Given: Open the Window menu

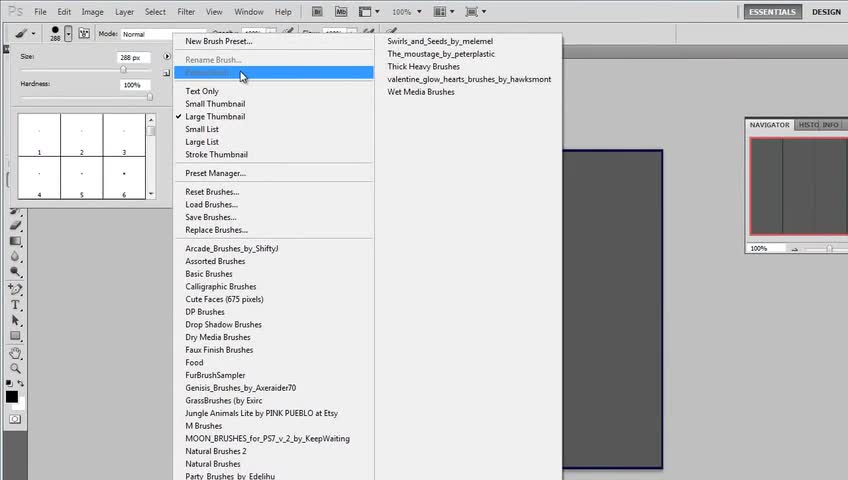Looking at the screenshot, I should coord(249,11).
